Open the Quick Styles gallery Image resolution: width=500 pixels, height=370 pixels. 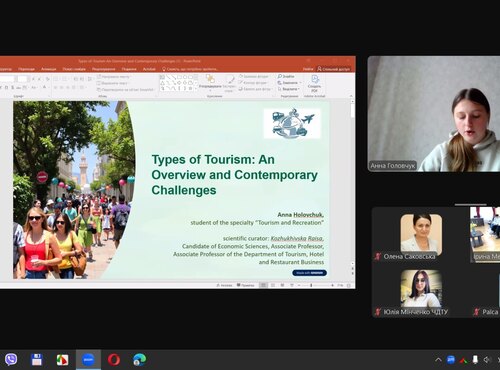pos(229,83)
